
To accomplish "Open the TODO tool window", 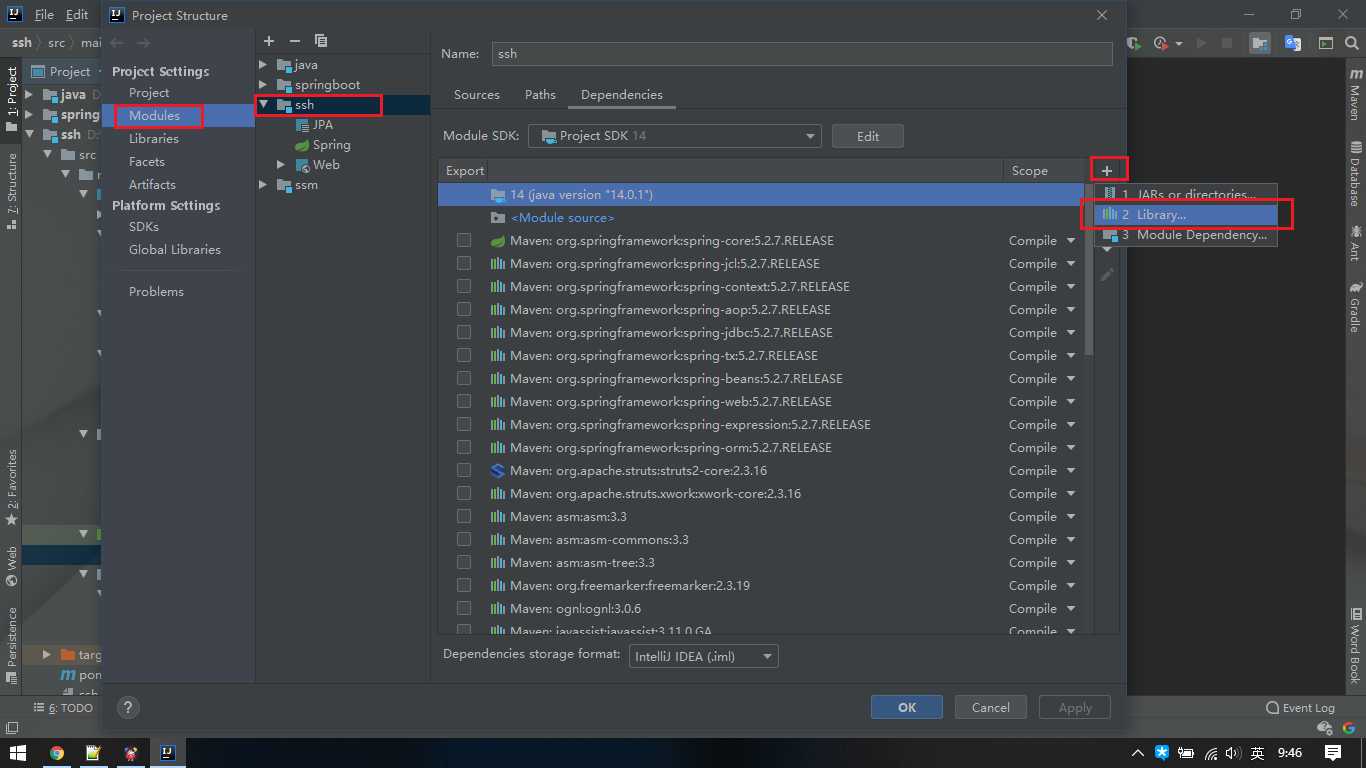I will pyautogui.click(x=63, y=707).
